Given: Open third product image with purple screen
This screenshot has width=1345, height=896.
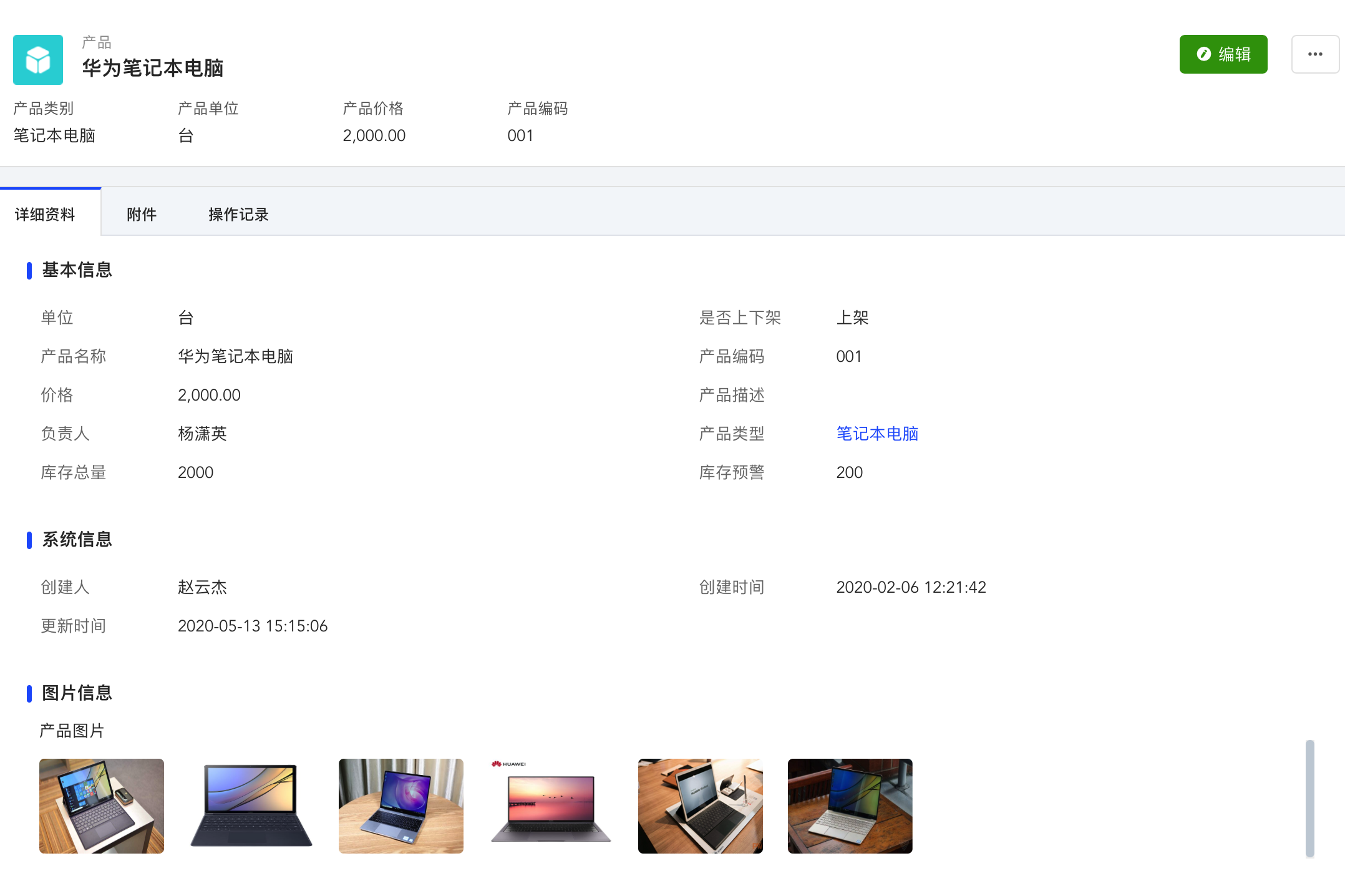Looking at the screenshot, I should point(401,806).
